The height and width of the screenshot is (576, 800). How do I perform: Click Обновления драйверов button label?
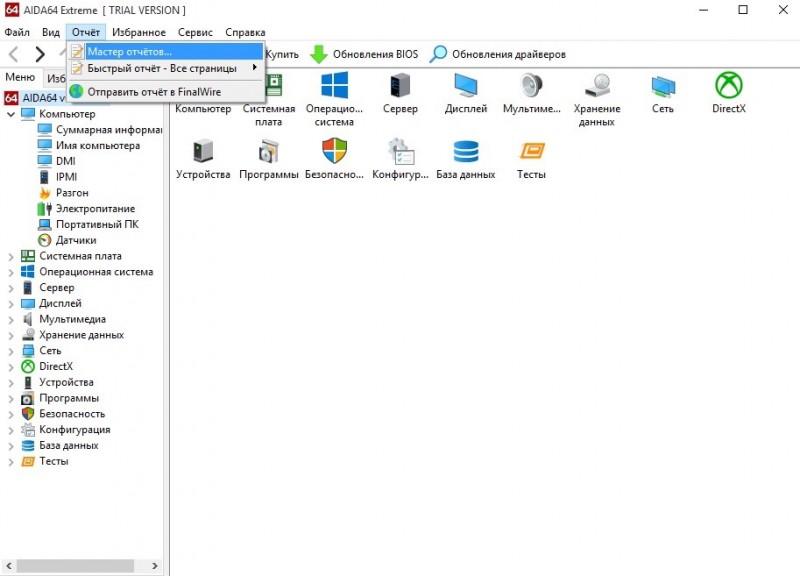coord(509,54)
